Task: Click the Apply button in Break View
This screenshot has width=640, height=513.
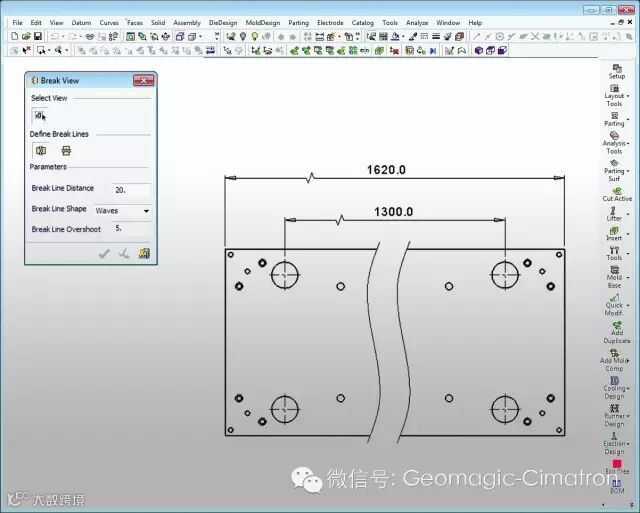Action: [124, 254]
